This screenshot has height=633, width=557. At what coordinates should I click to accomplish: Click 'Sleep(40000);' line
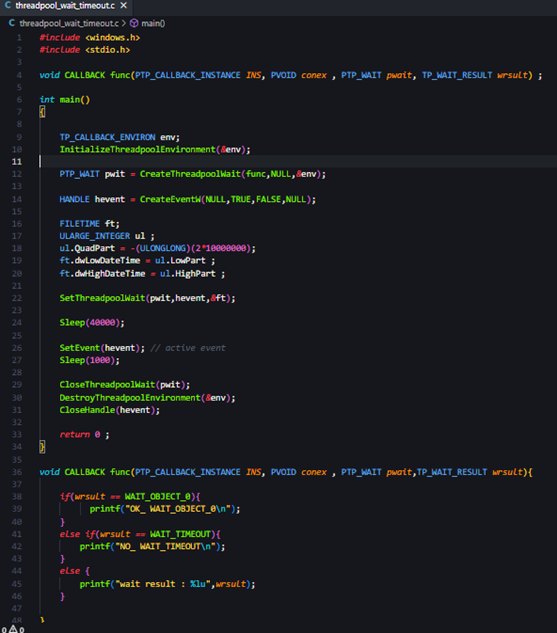tap(92, 323)
